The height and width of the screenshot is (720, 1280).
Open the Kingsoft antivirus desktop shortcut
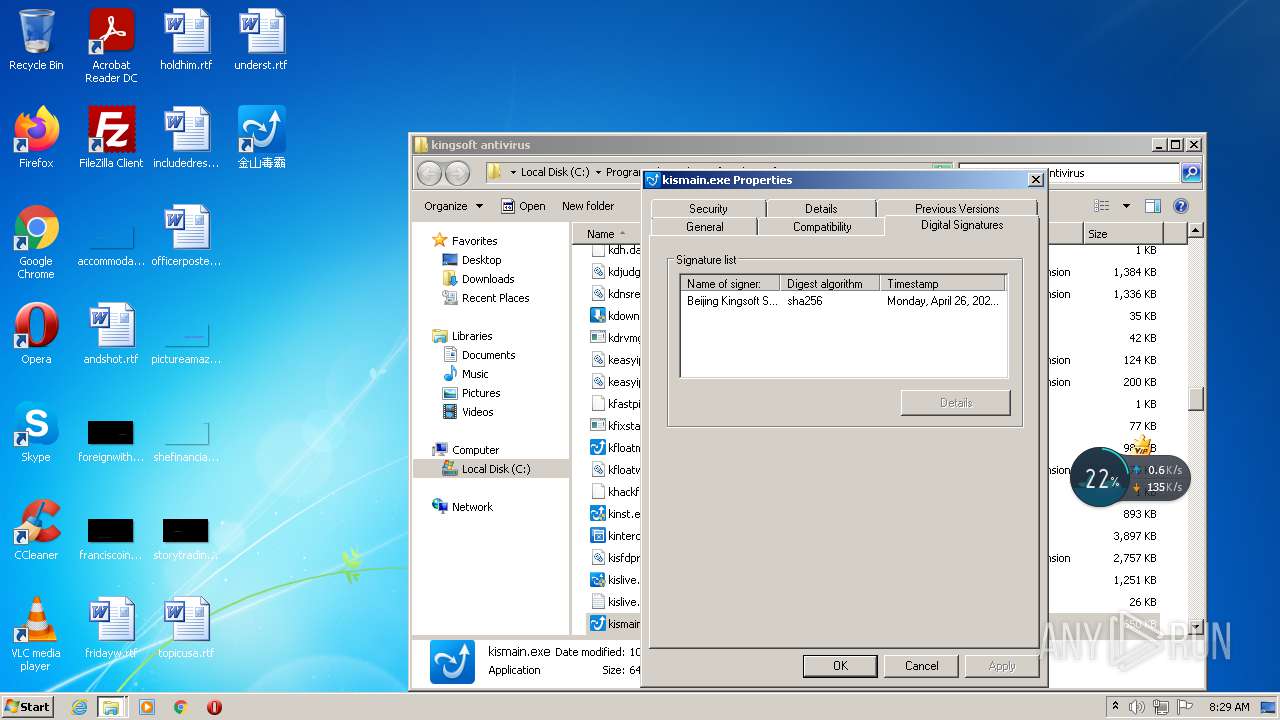(x=261, y=138)
